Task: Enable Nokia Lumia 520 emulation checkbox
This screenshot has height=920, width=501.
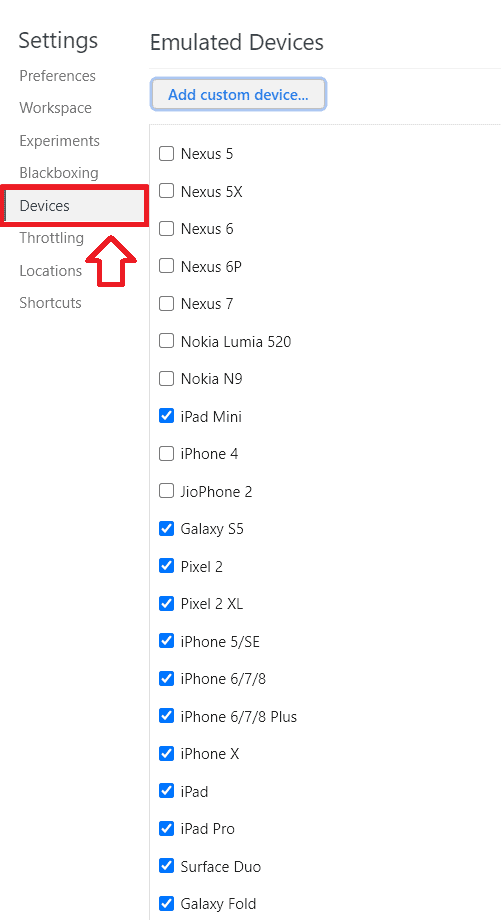Action: [x=167, y=341]
